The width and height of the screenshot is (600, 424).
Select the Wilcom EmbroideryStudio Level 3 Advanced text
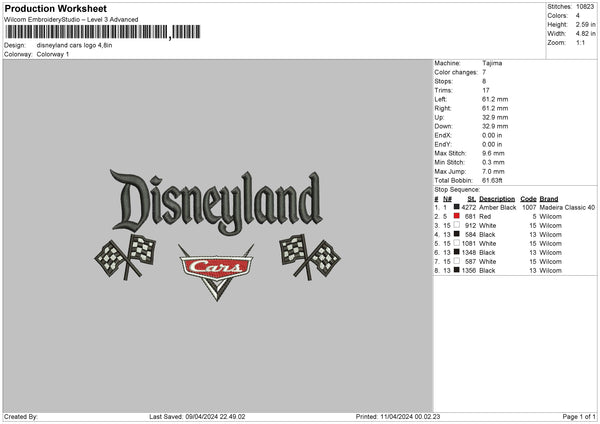[x=71, y=20]
